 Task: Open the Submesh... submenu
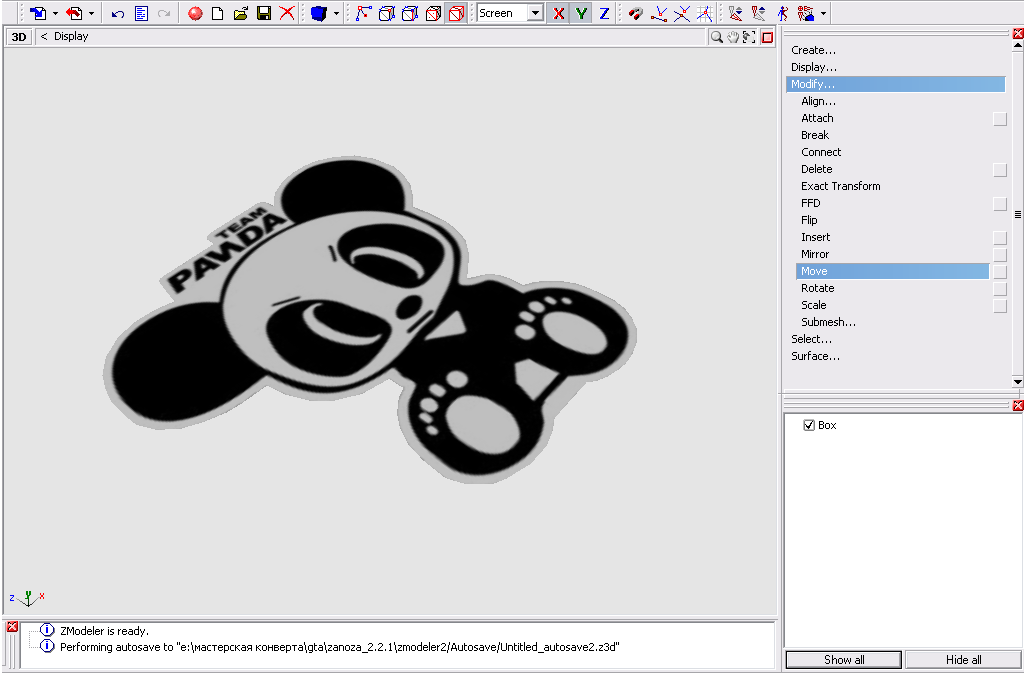pyautogui.click(x=829, y=322)
